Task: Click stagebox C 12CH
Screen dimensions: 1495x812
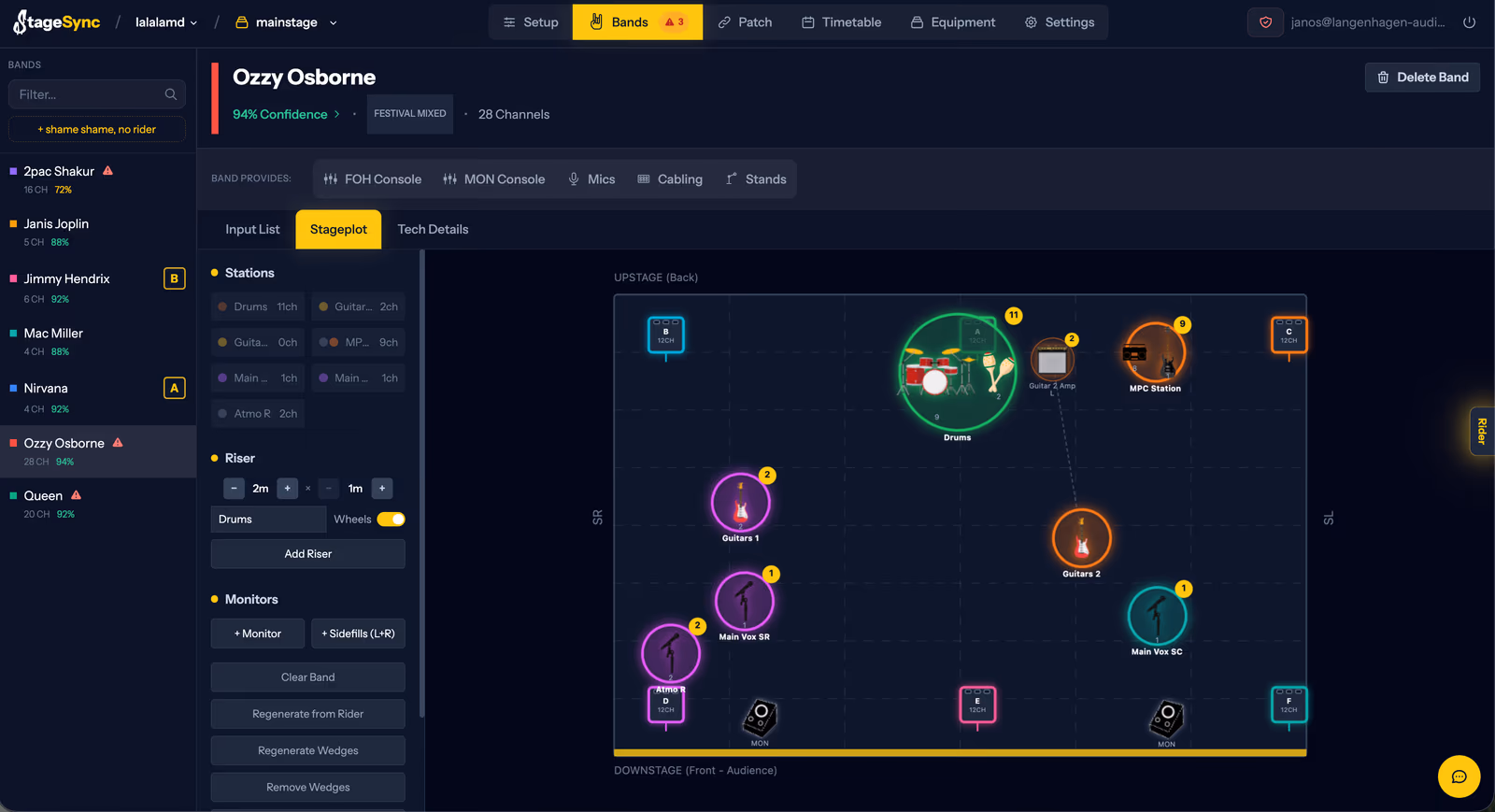Action: [1289, 335]
